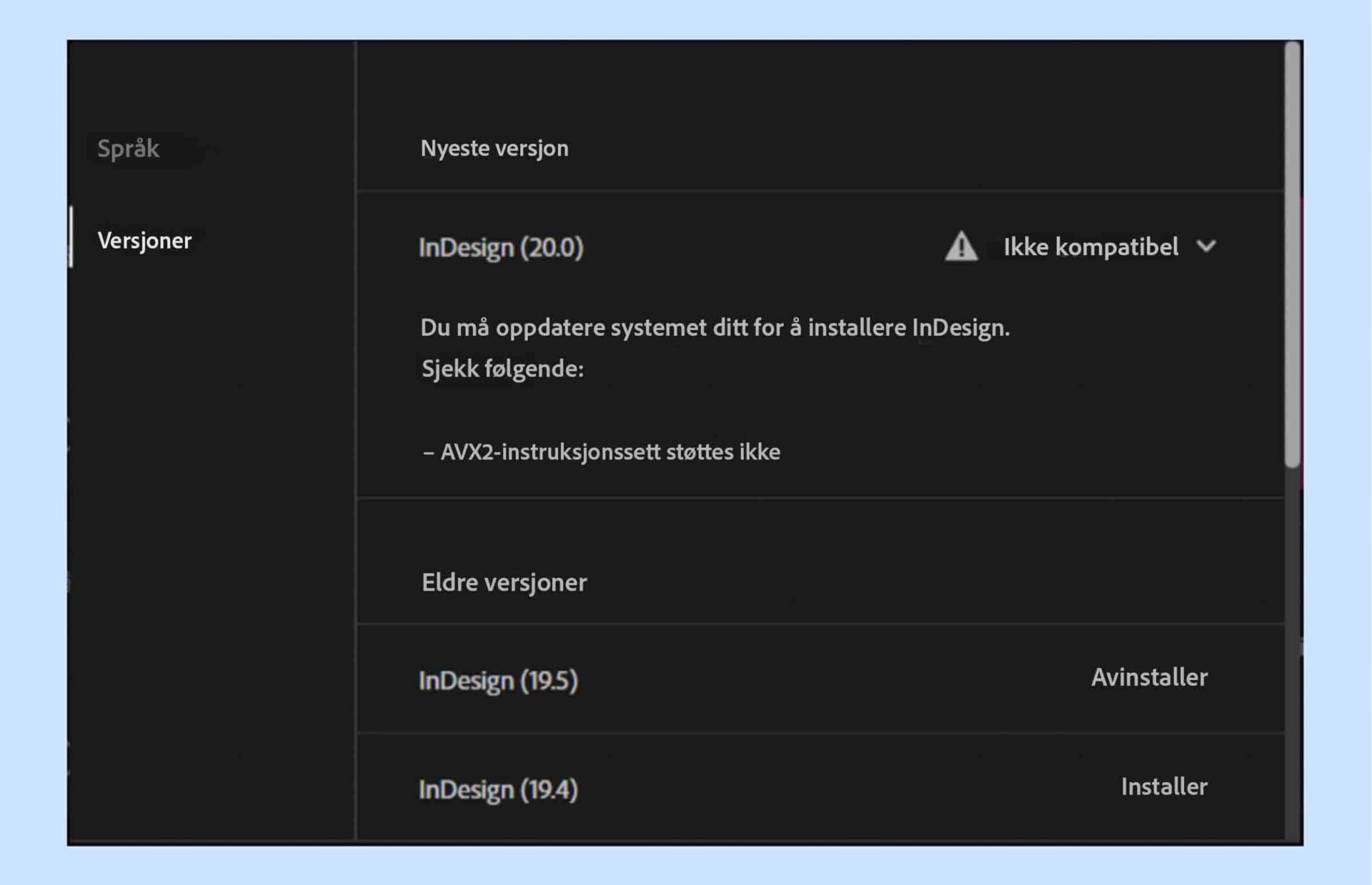The width and height of the screenshot is (1372, 885).
Task: Select the InDesign (20.0) version entry
Action: point(501,247)
